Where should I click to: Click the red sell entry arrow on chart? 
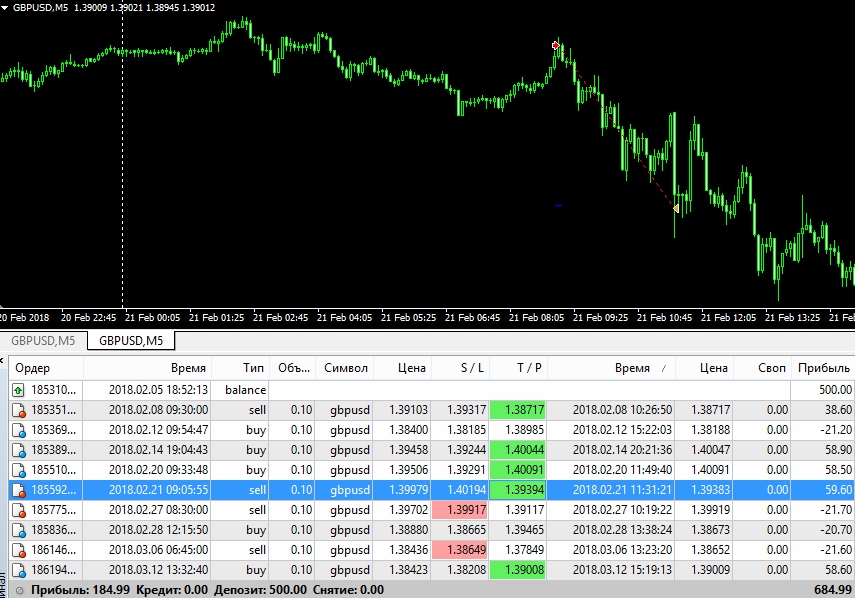[556, 45]
